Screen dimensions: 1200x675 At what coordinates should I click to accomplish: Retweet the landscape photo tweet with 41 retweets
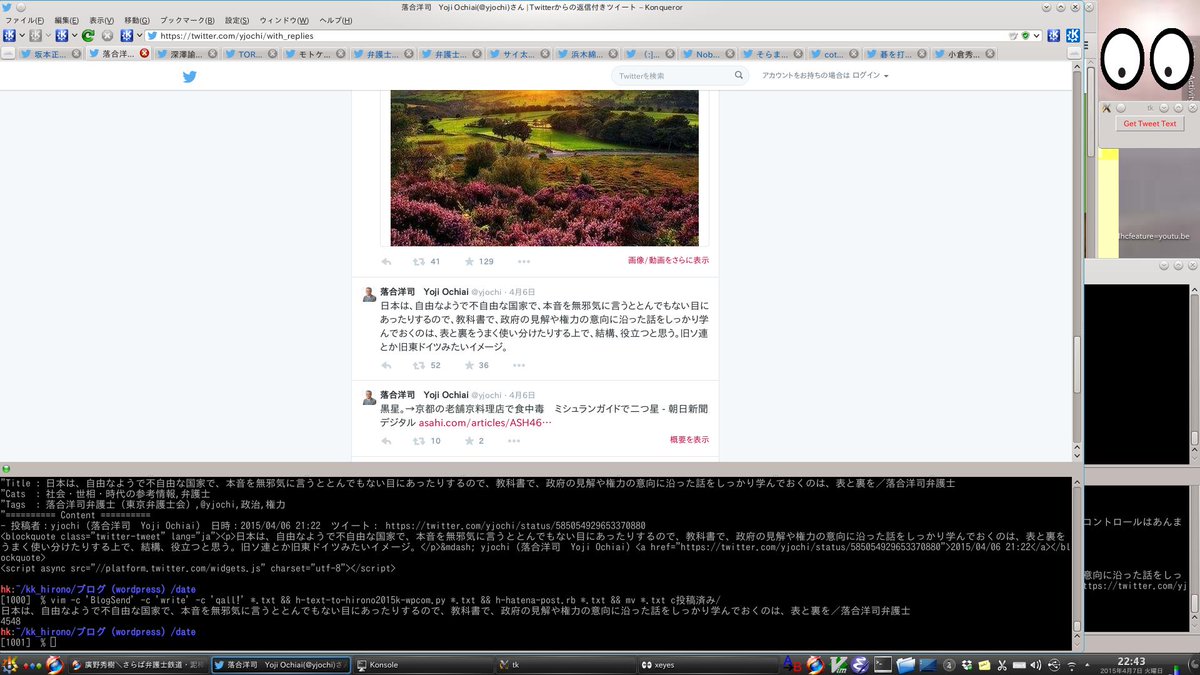[419, 261]
